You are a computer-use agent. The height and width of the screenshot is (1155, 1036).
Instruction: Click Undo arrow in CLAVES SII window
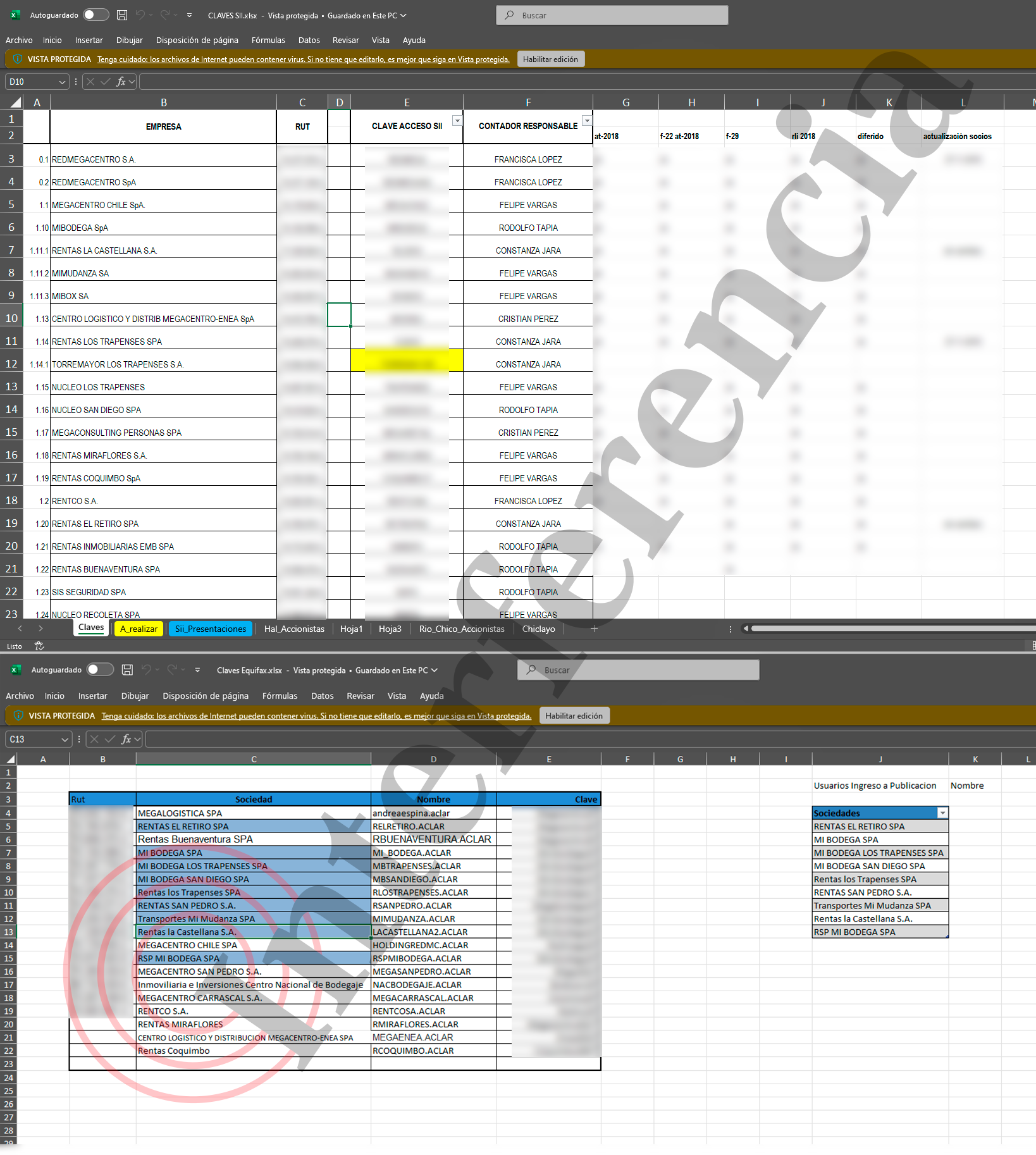click(140, 15)
